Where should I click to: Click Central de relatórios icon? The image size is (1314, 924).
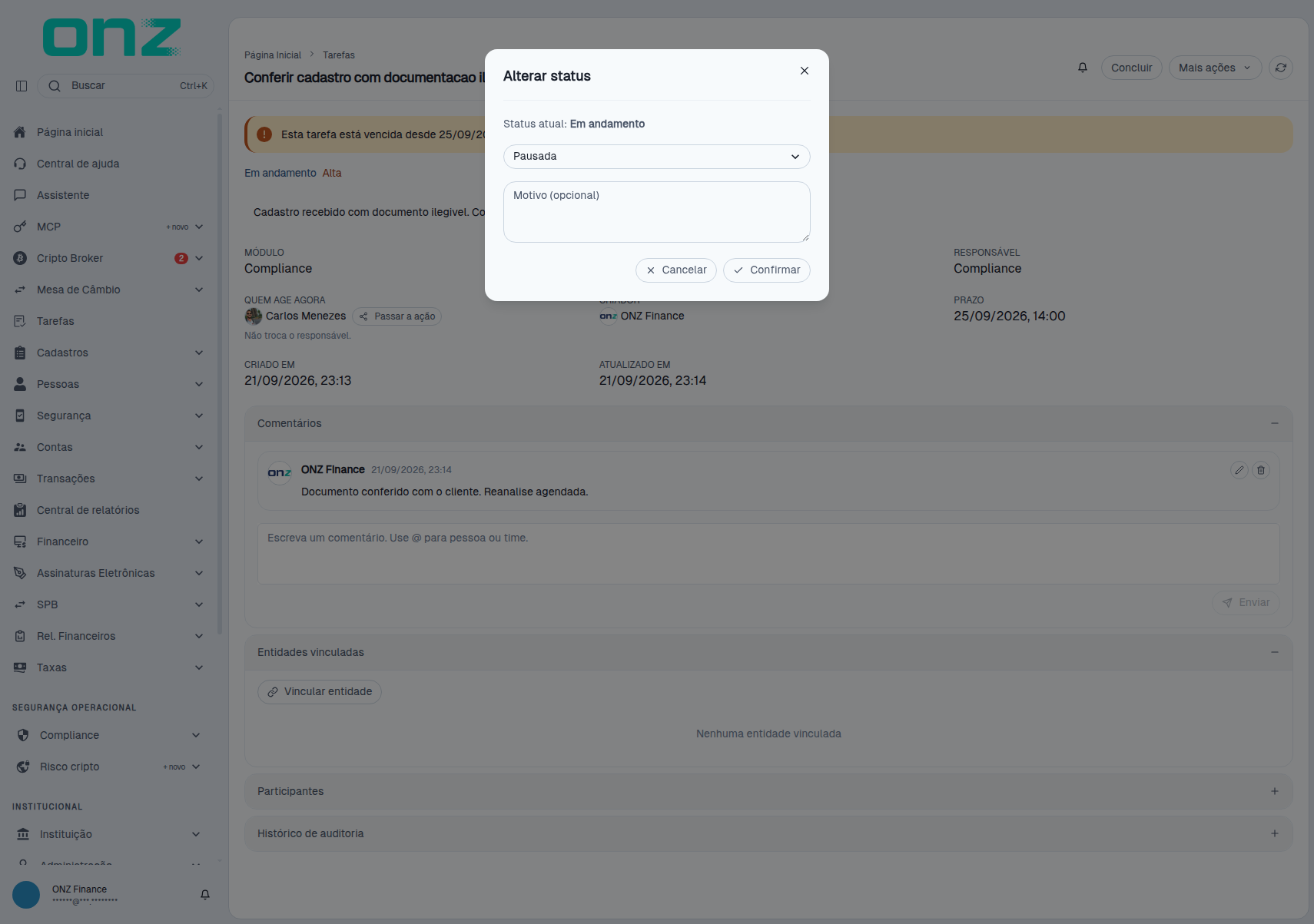20,510
